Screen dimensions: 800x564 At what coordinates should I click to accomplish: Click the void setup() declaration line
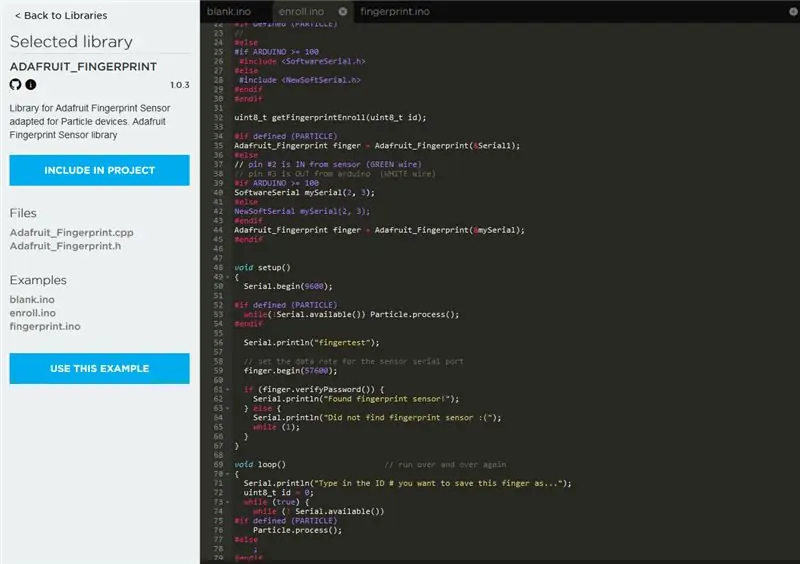262,267
